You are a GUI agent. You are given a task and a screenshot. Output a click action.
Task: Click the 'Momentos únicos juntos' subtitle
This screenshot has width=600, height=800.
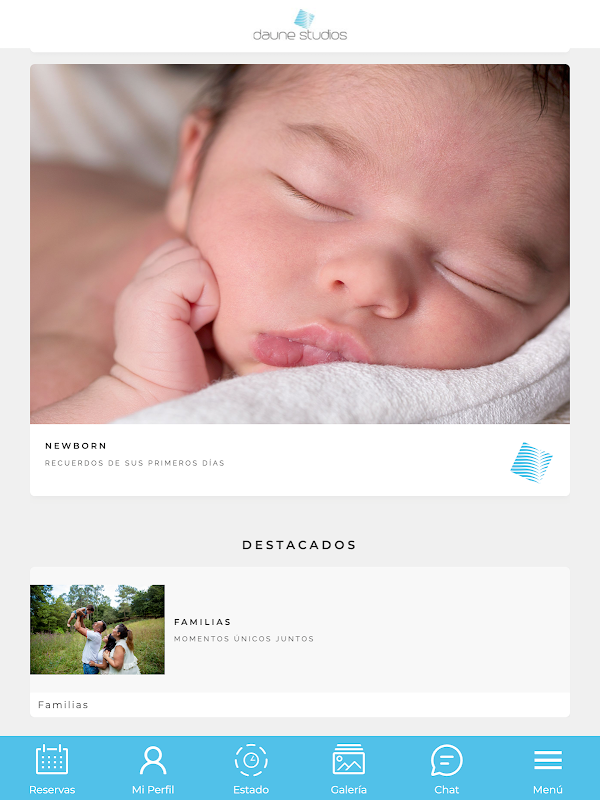[244, 639]
